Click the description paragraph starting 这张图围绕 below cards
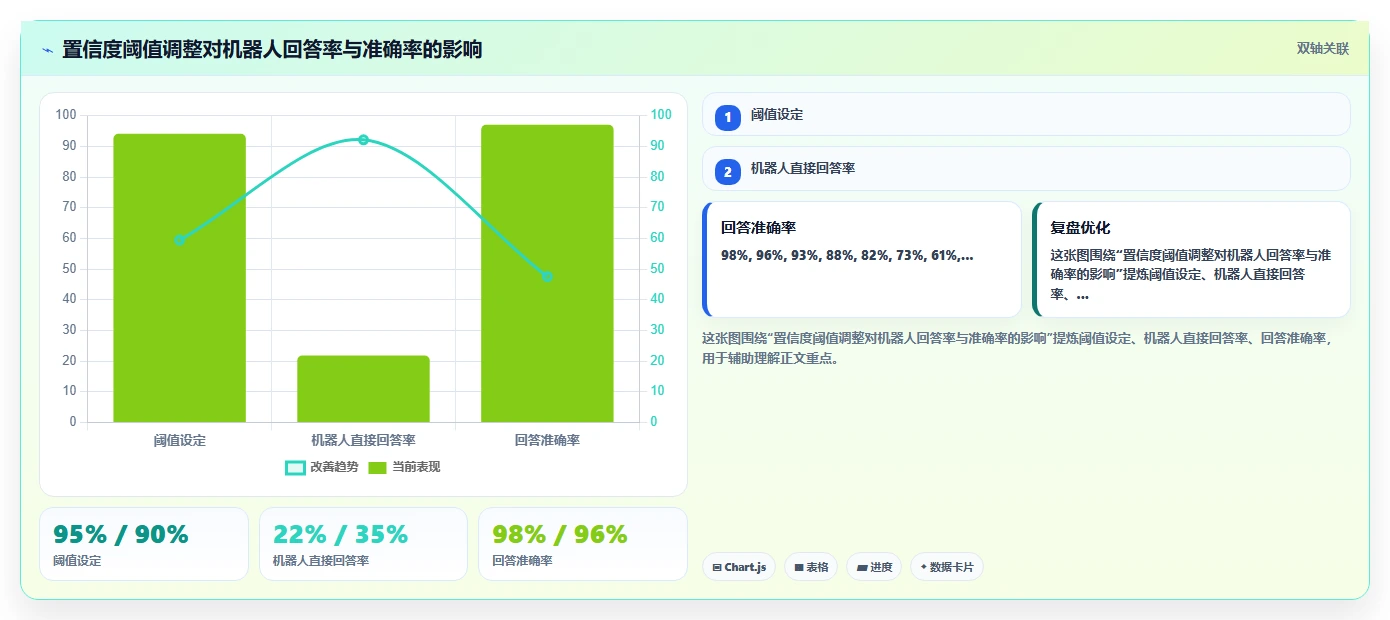1390x620 pixels. (x=1018, y=348)
